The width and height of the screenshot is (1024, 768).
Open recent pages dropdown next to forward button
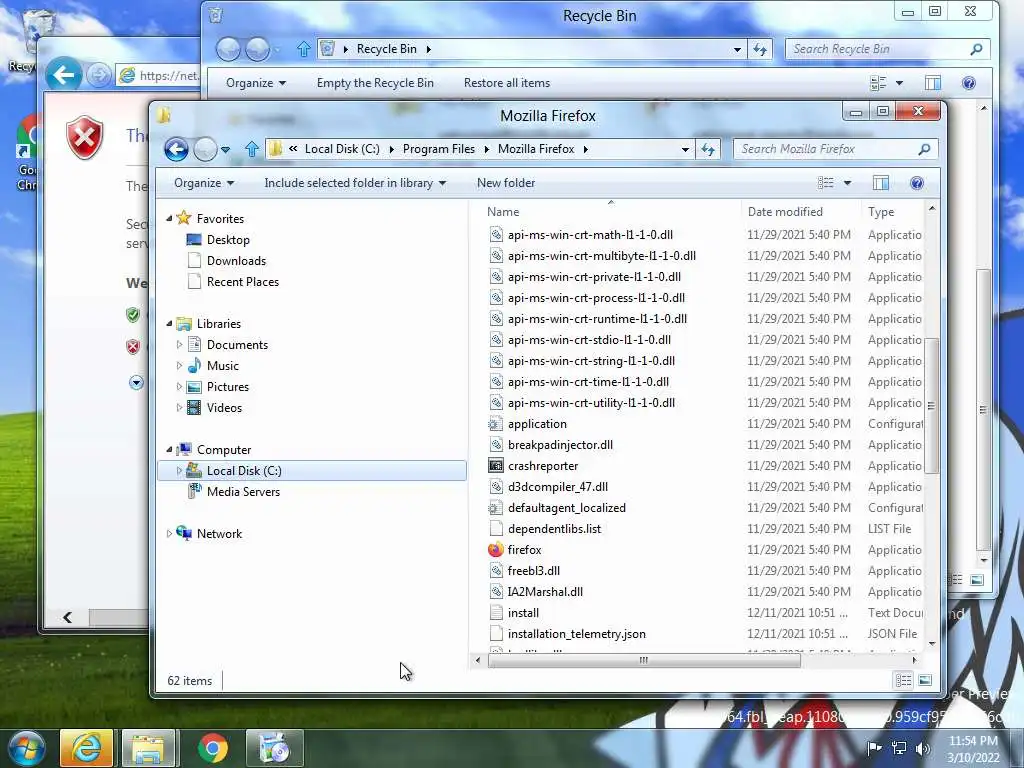pos(225,150)
